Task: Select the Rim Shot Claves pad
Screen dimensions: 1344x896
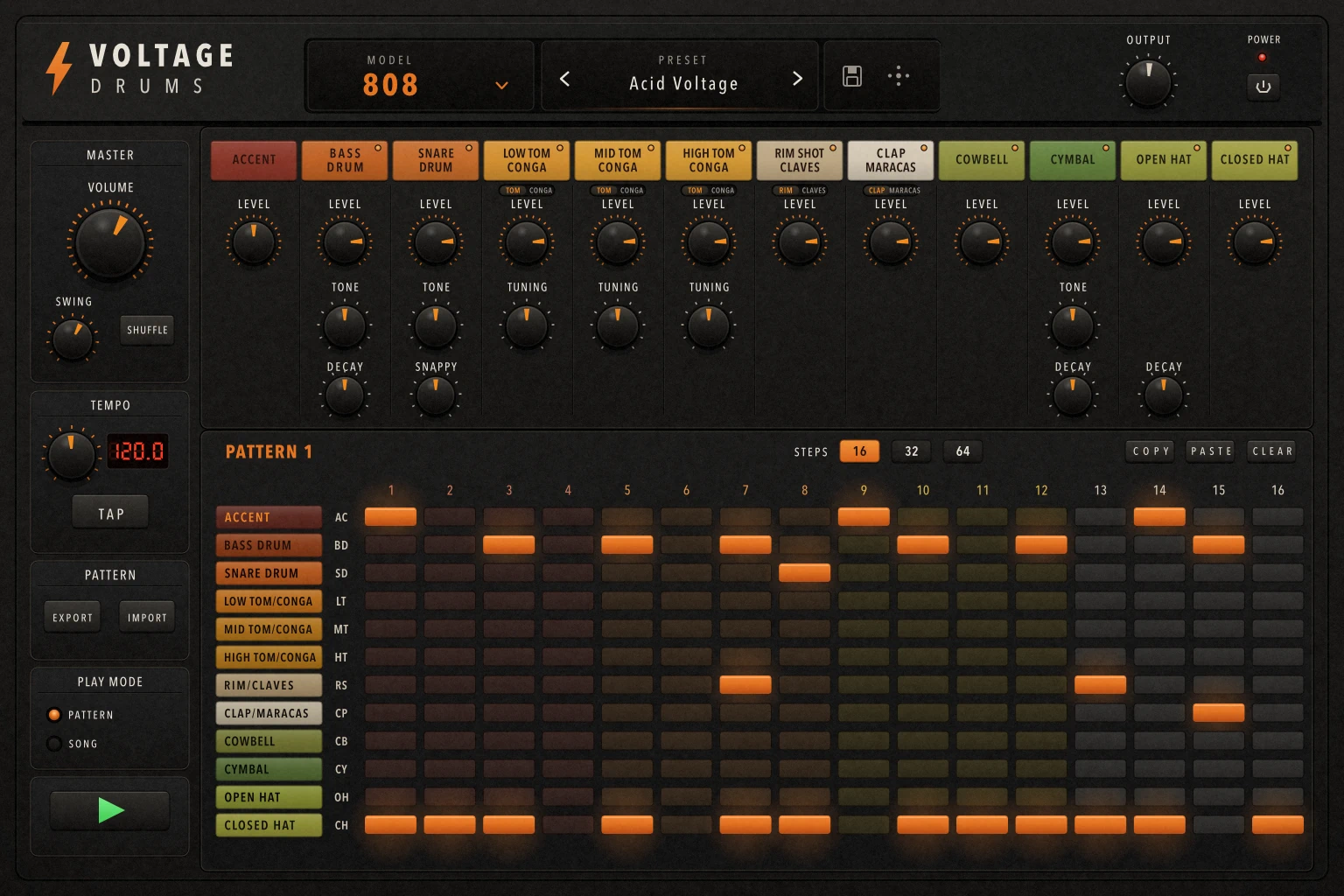Action: tap(800, 160)
